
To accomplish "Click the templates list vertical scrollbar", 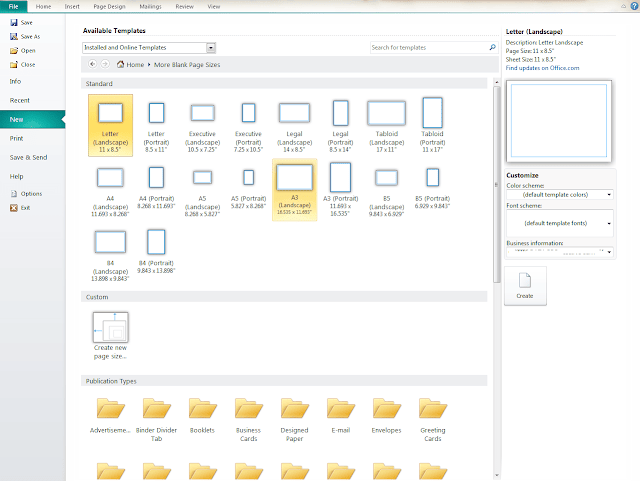I will click(x=496, y=184).
